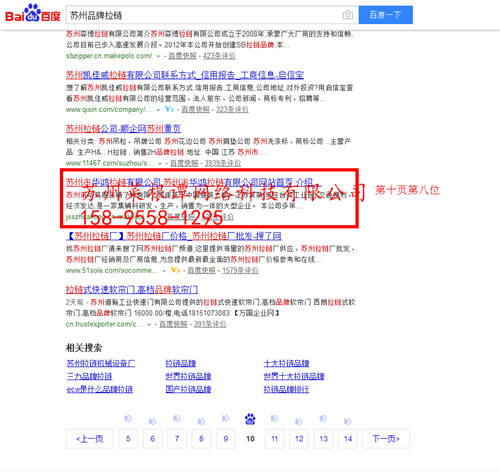The height and width of the screenshot is (472, 500).
Task: Open 391条评价 reviews link
Action: (210, 324)
